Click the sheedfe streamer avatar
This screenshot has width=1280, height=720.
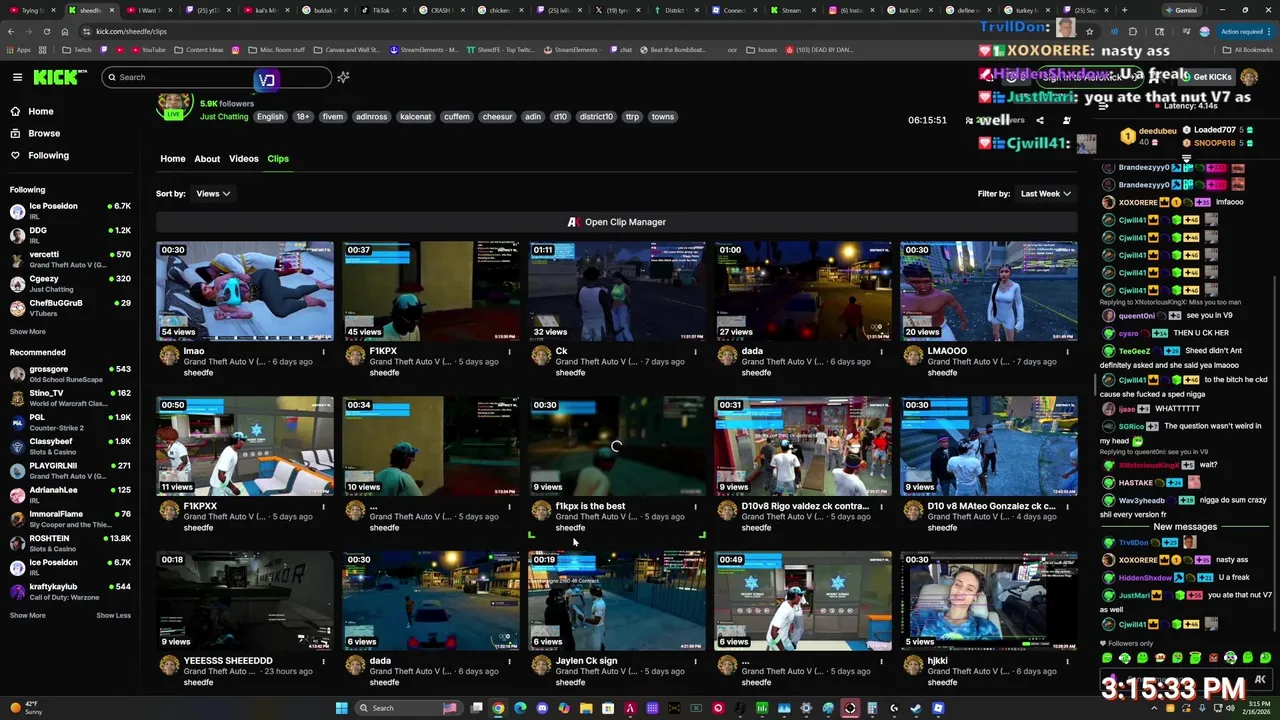[174, 106]
